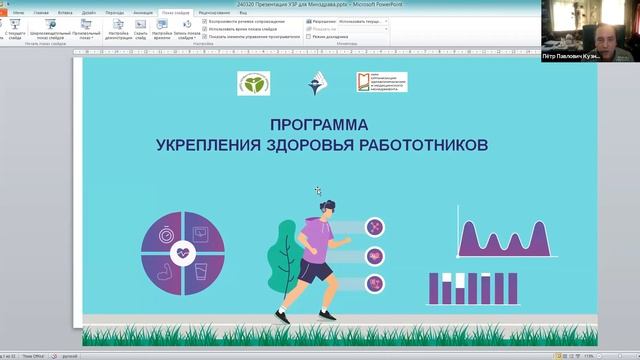640x360 pixels.
Task: Select the green heart-figure logo on slide
Action: (253, 83)
